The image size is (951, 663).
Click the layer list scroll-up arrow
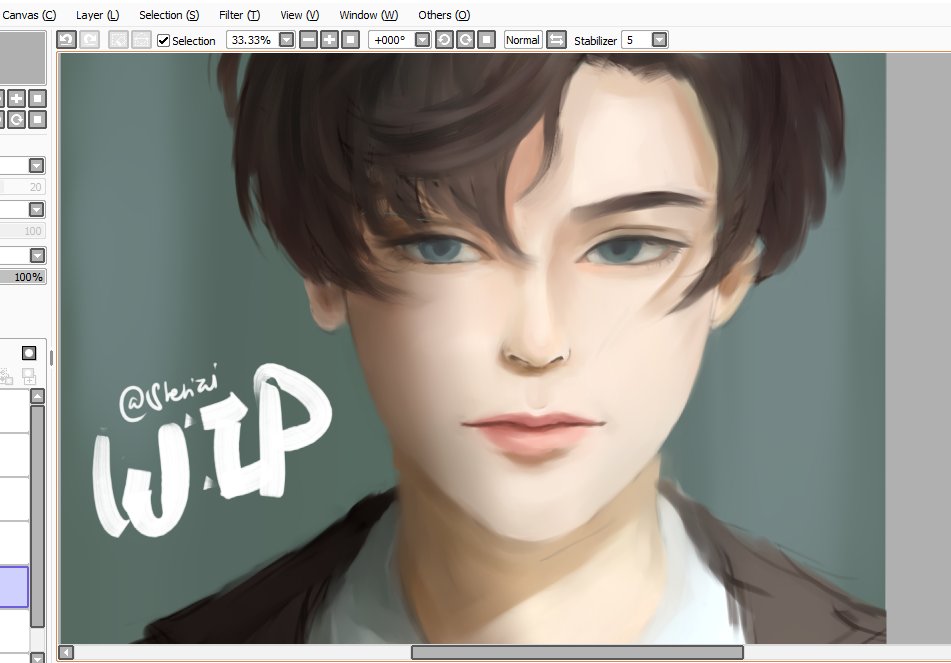38,396
